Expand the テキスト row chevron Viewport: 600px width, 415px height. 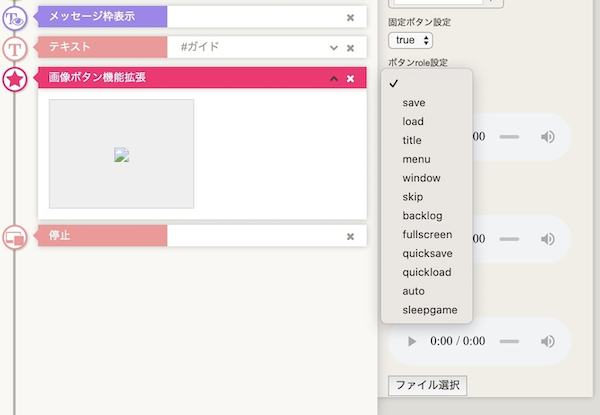coord(334,48)
